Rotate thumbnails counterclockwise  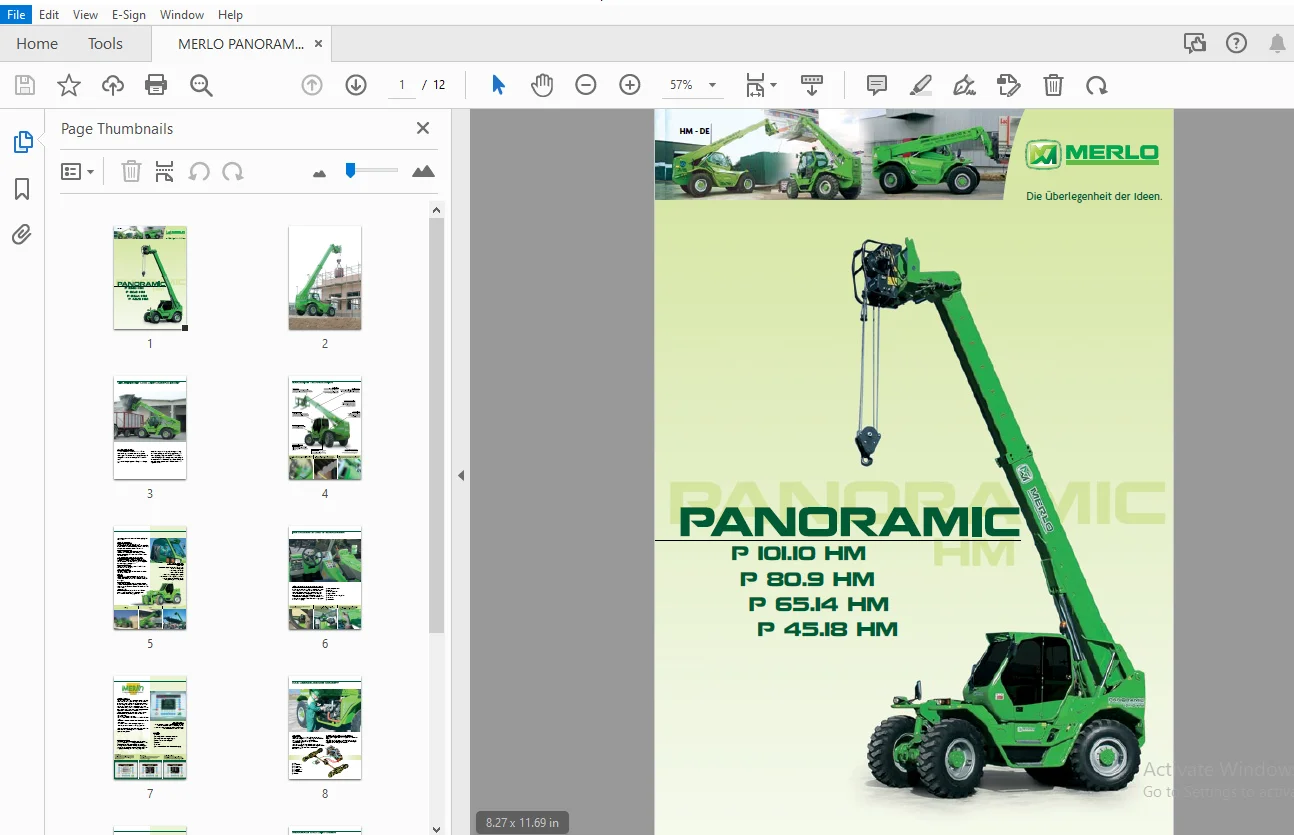(x=199, y=172)
